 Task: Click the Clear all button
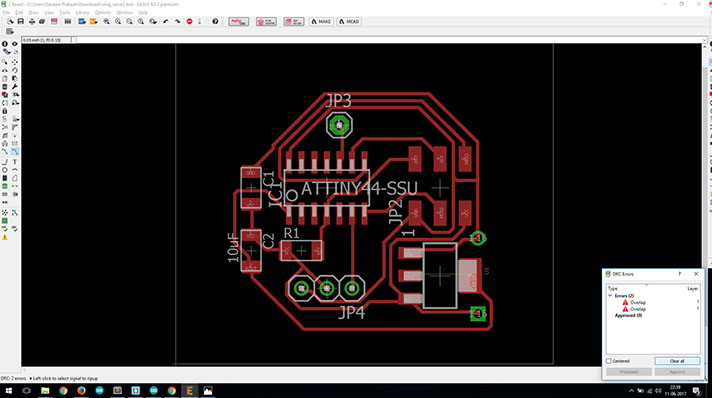[677, 361]
